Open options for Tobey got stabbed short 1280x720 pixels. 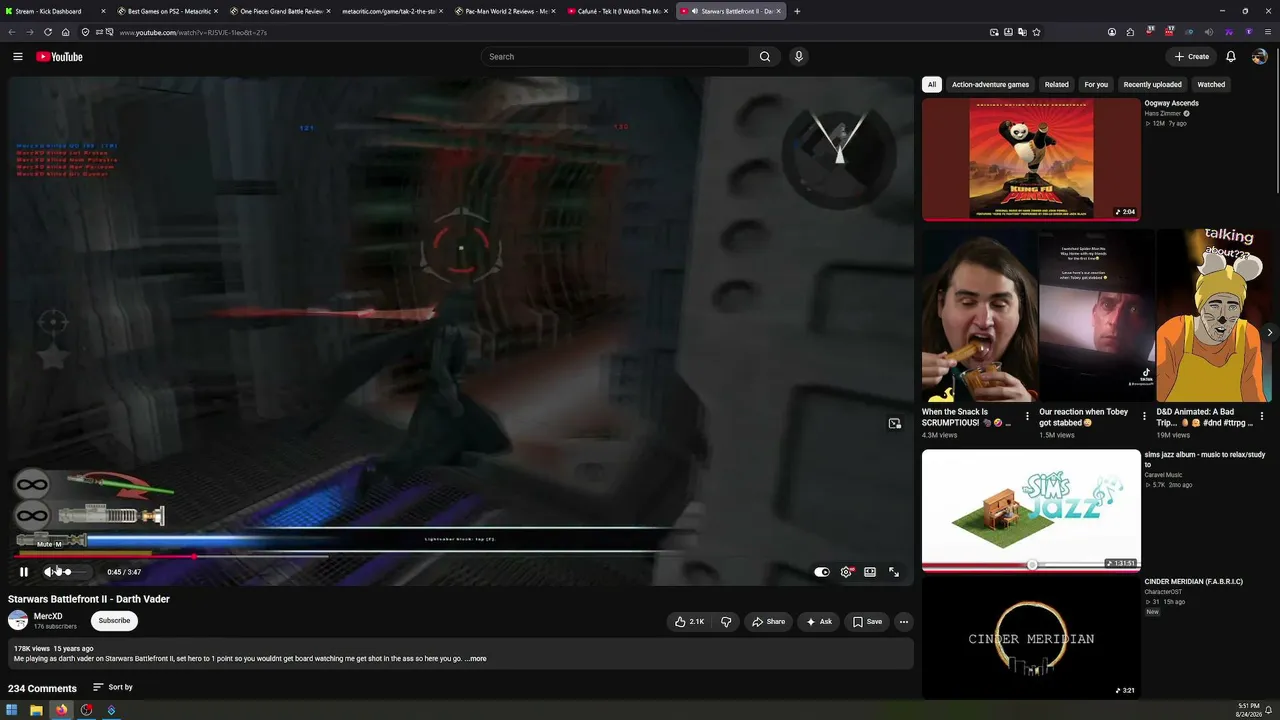coord(1144,416)
